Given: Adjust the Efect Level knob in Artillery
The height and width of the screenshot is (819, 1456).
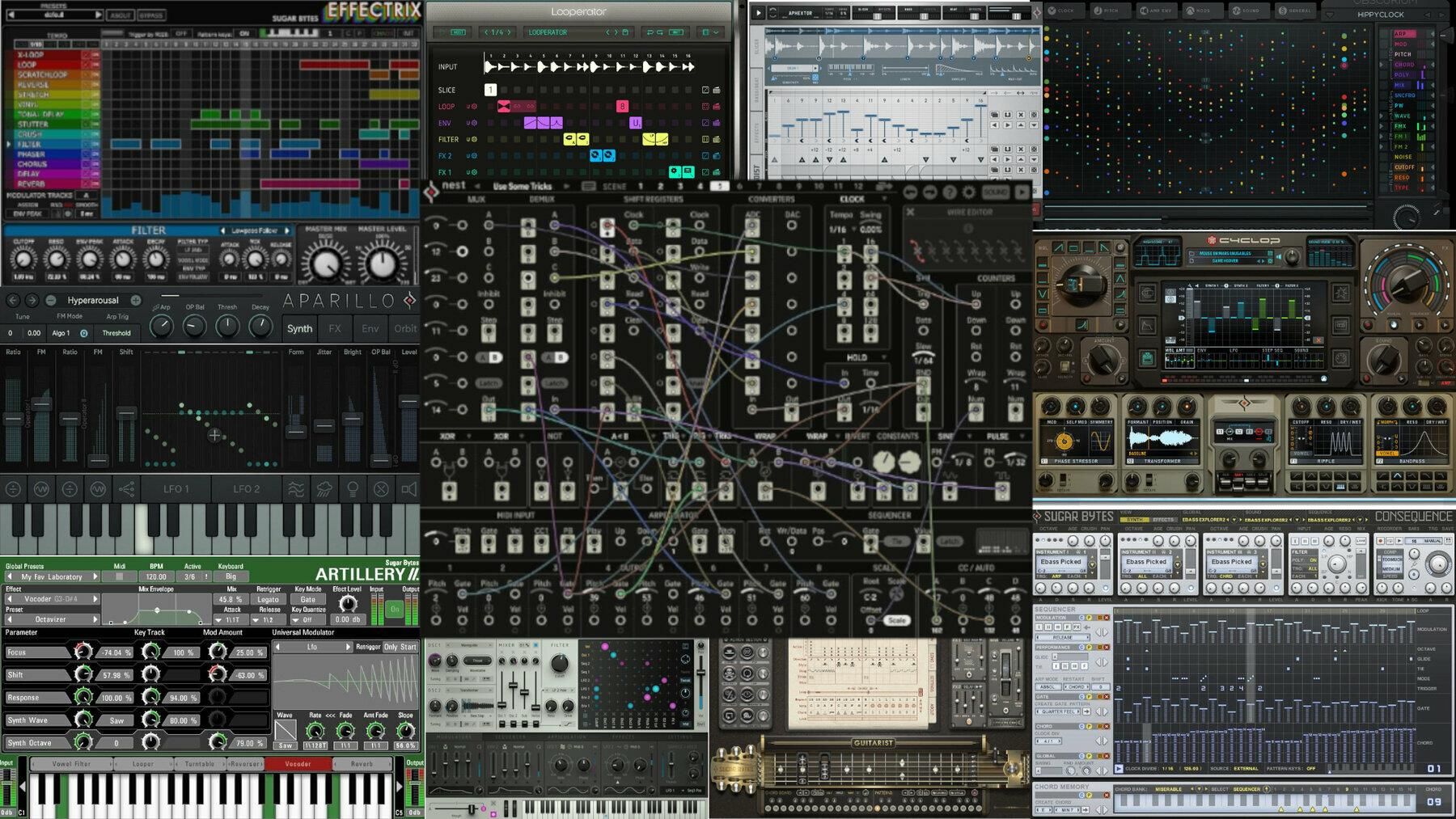Looking at the screenshot, I should click(348, 603).
